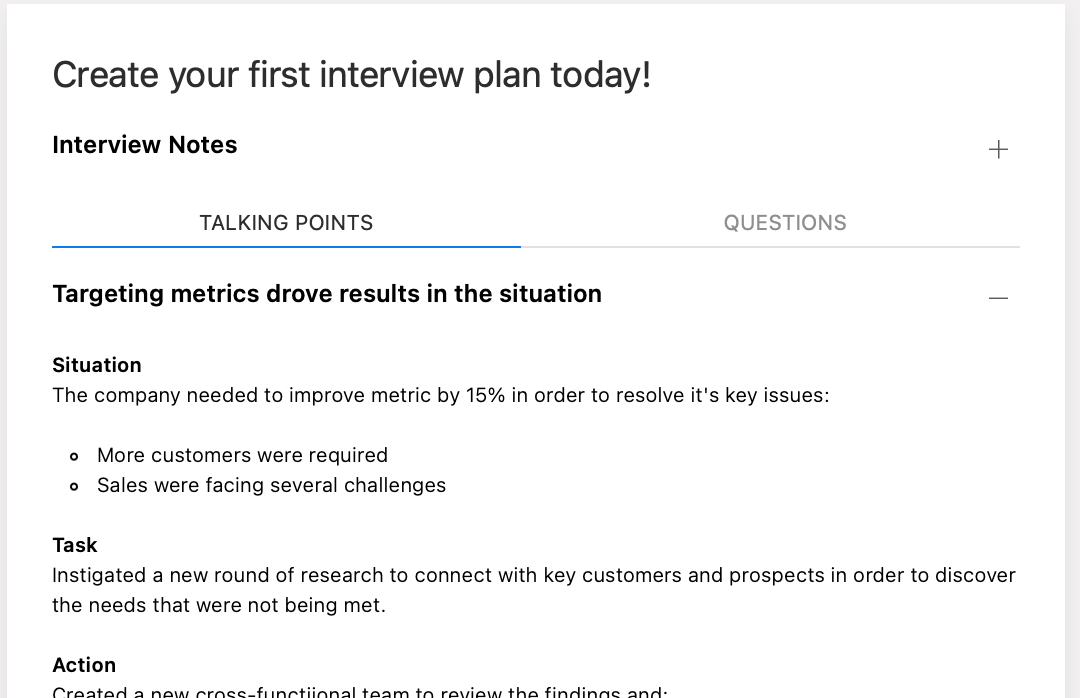Click the Action subheading
The width and height of the screenshot is (1080, 698).
(84, 665)
